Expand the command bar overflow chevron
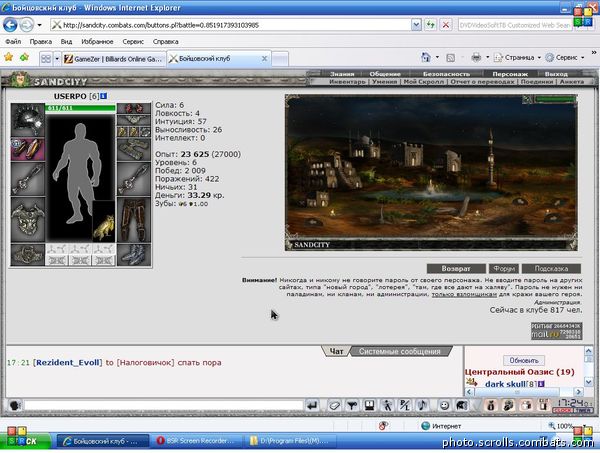The width and height of the screenshot is (600, 453). 593,52
